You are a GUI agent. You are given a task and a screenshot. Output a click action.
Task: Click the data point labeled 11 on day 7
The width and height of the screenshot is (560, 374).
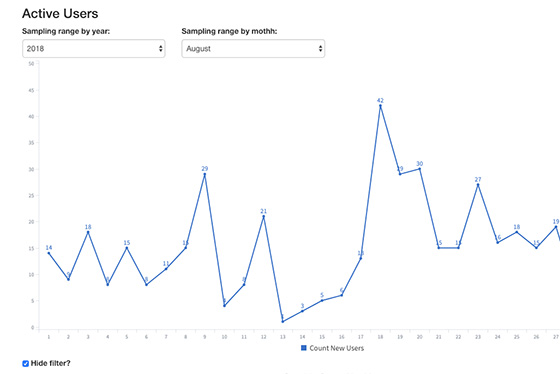click(166, 269)
